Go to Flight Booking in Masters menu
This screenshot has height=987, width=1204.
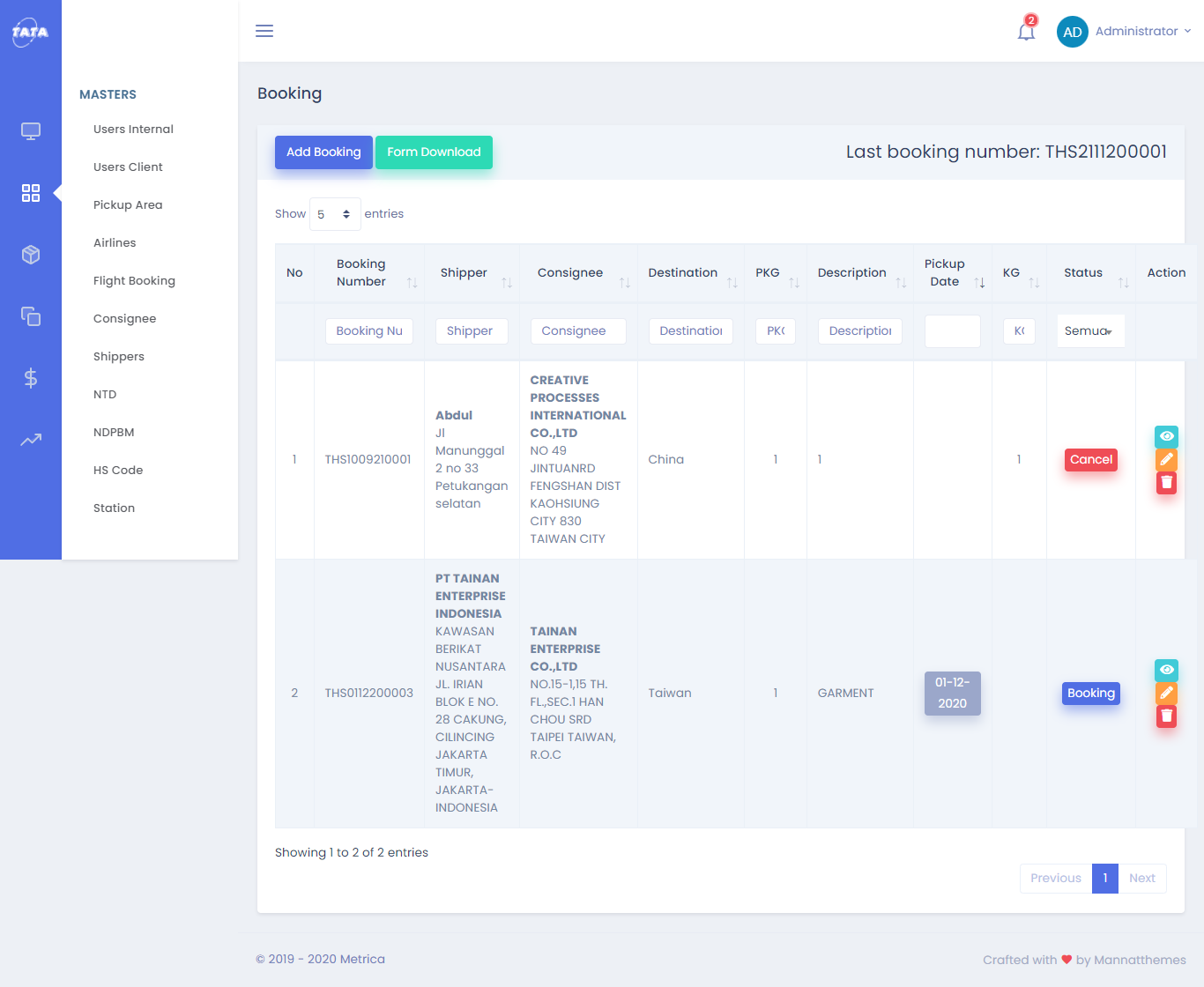point(134,281)
